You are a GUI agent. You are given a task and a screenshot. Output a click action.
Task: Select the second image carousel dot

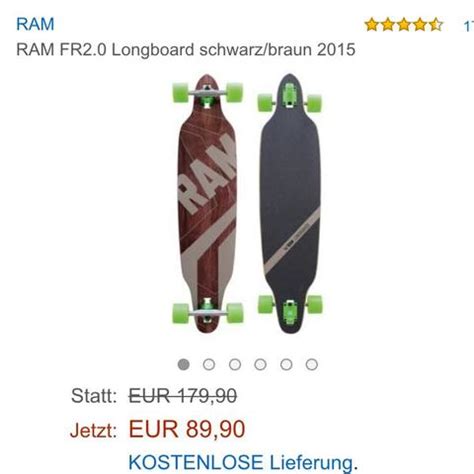209,364
